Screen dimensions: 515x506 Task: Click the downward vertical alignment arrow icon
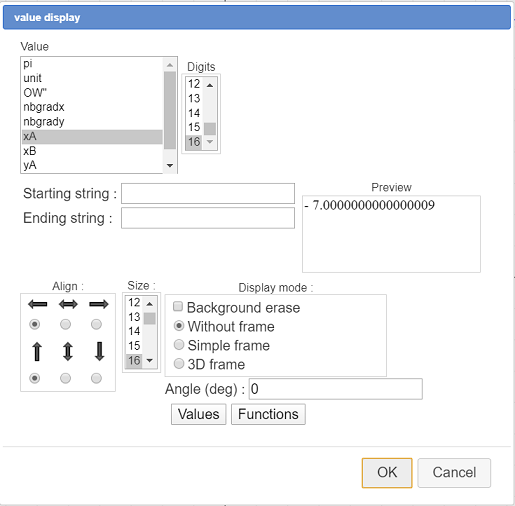point(99,352)
